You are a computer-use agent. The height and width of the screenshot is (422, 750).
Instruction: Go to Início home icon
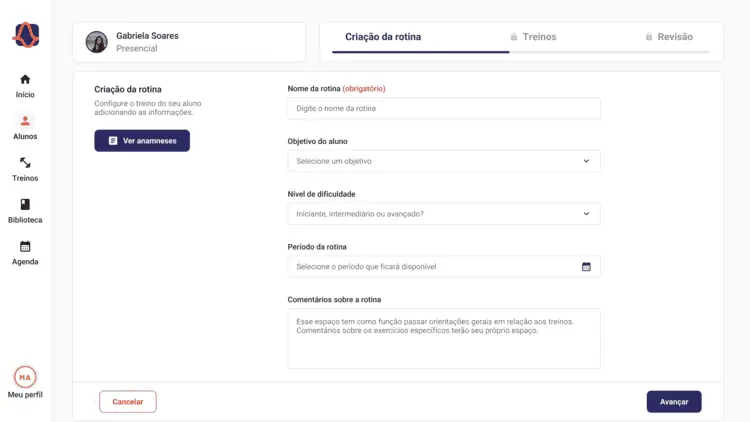click(x=25, y=79)
